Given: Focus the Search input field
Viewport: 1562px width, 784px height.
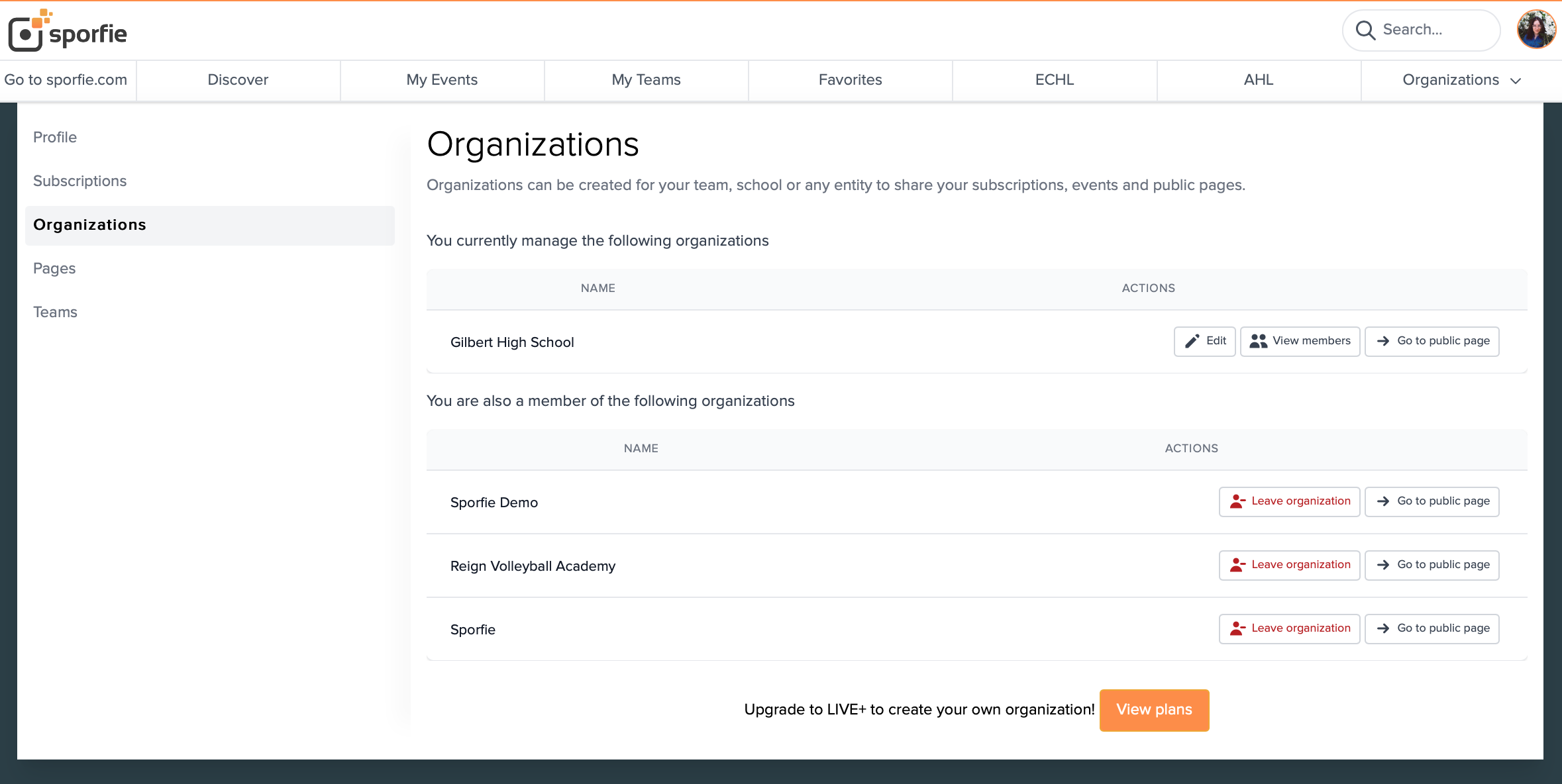Looking at the screenshot, I should click(1434, 30).
